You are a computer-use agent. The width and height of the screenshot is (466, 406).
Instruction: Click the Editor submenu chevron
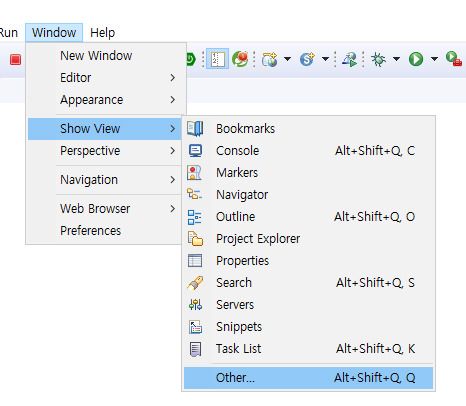172,78
